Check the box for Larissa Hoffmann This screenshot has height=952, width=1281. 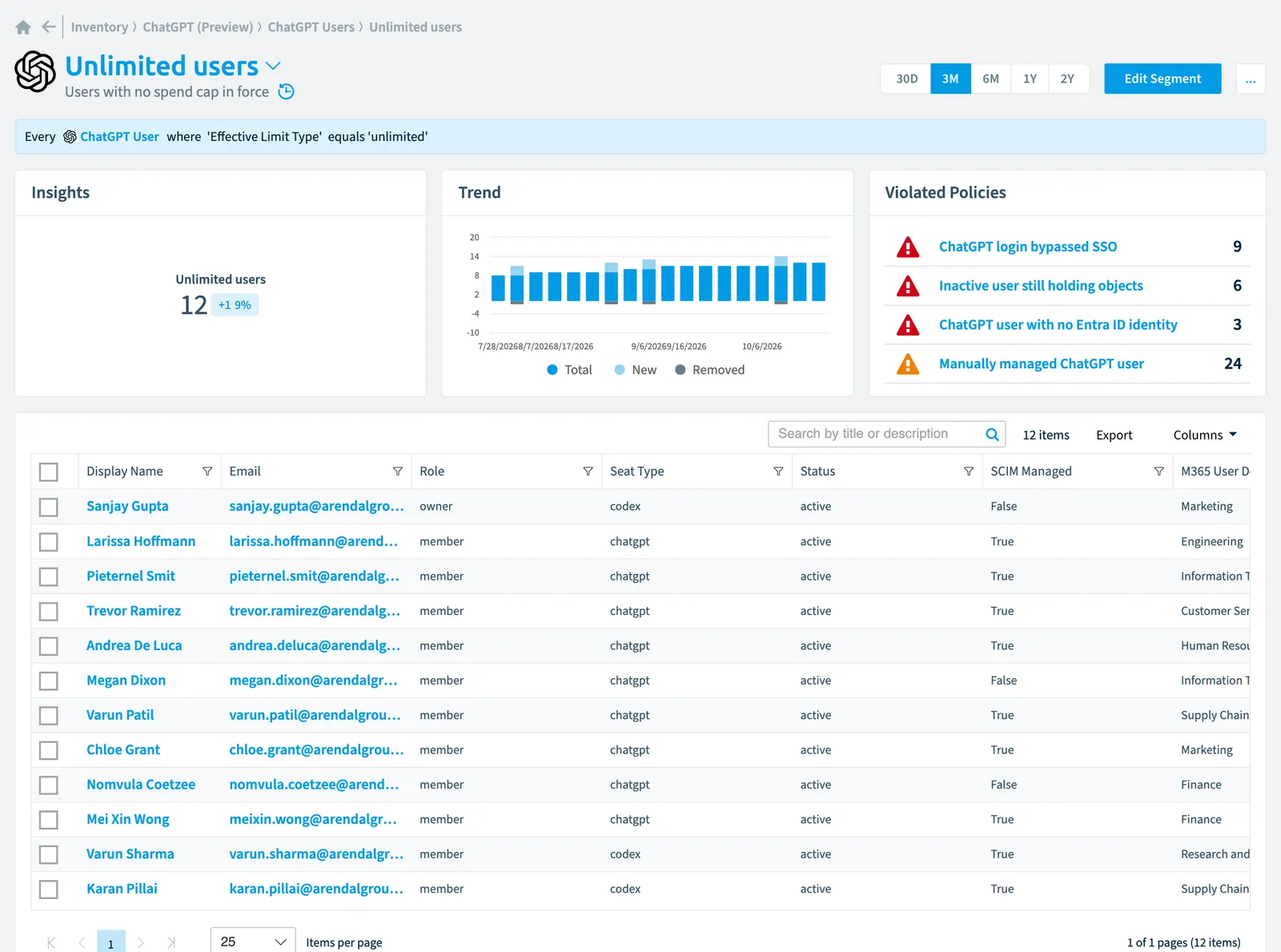49,542
